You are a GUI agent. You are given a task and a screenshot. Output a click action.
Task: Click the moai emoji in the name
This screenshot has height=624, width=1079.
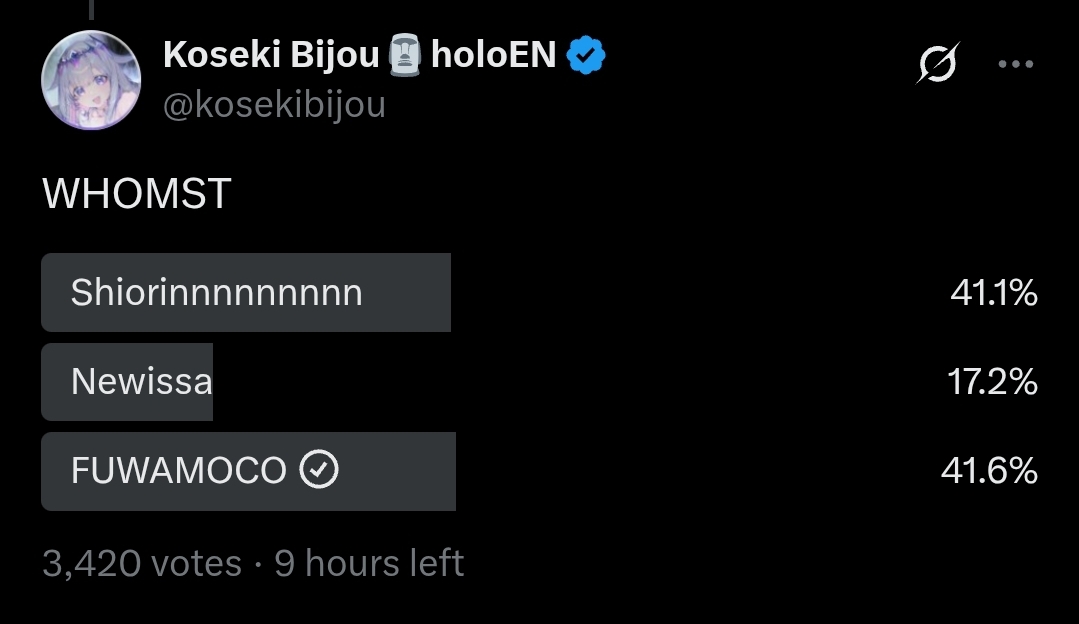point(405,55)
